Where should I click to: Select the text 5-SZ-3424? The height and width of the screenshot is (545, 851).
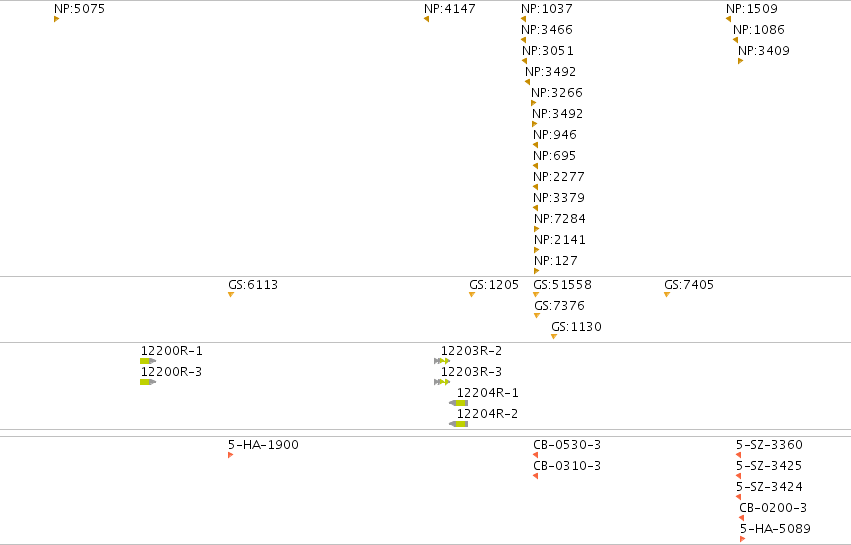pos(769,486)
